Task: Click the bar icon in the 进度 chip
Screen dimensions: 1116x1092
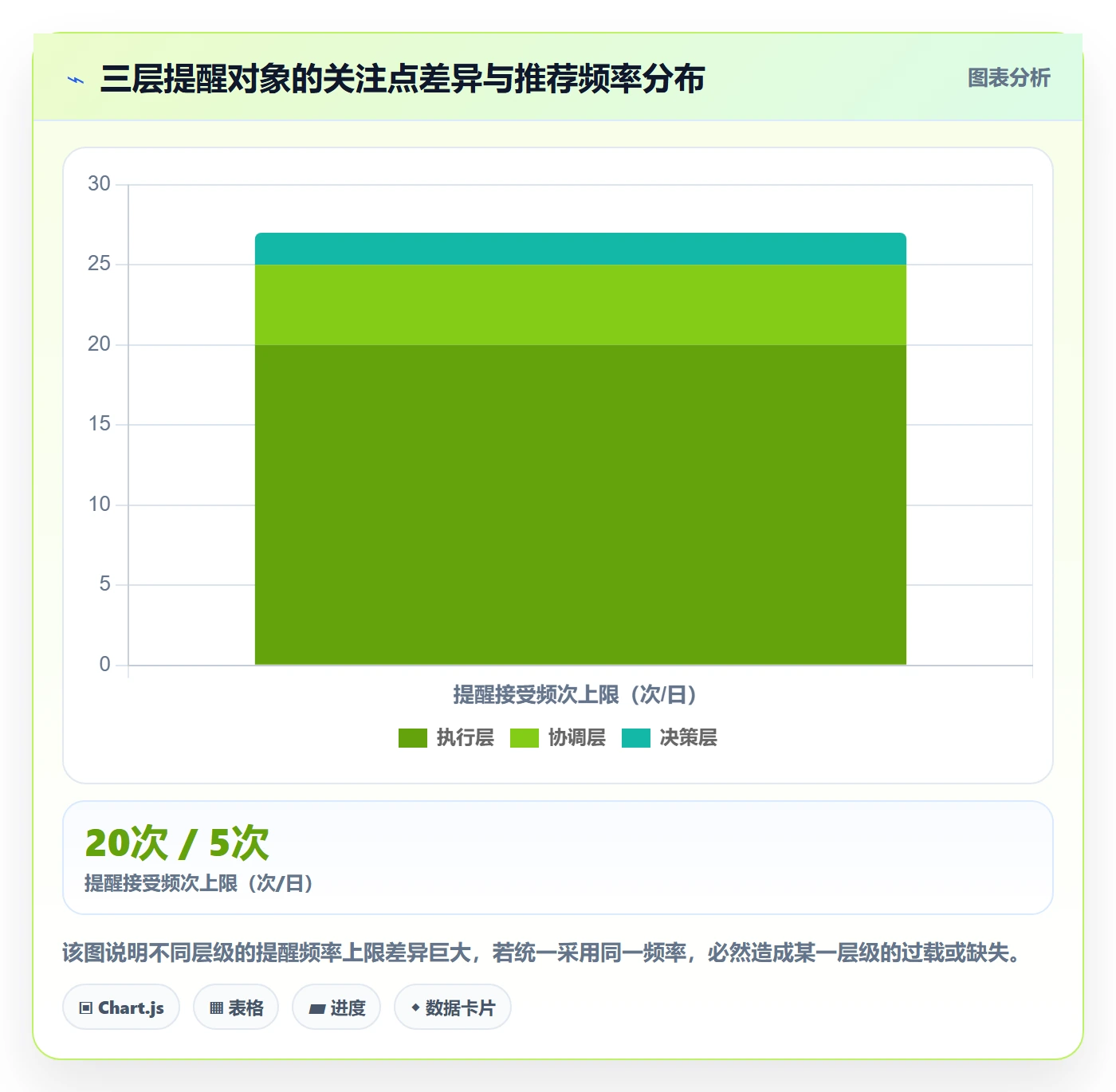Action: (x=317, y=1009)
